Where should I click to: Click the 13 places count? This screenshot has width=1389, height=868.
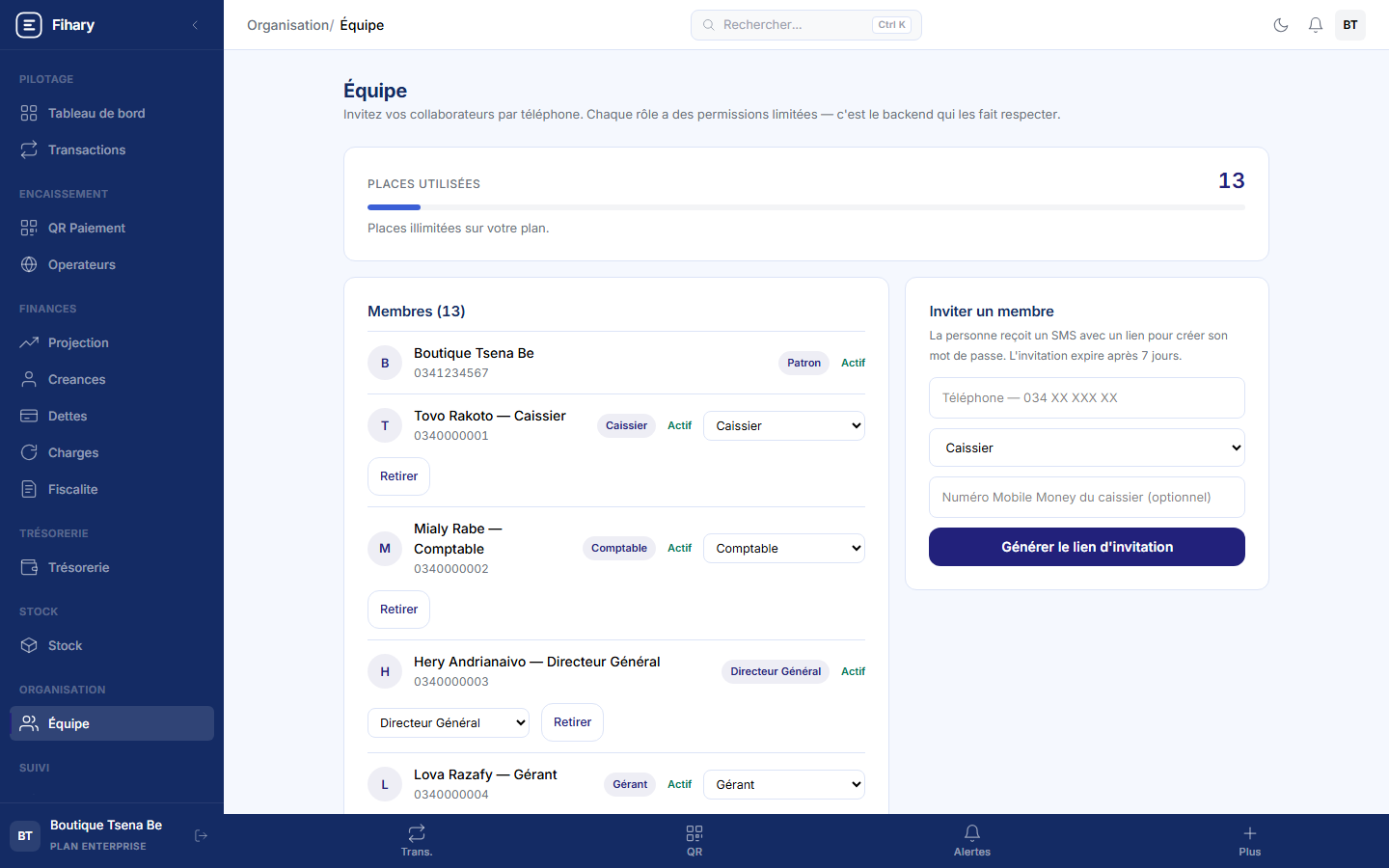(1232, 180)
